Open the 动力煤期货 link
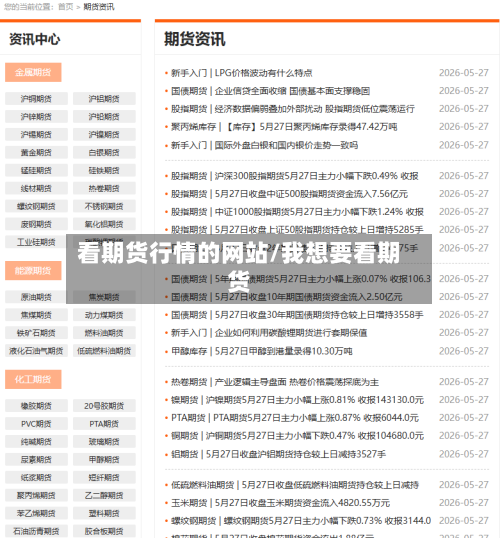The width and height of the screenshot is (500, 538). pos(104,315)
